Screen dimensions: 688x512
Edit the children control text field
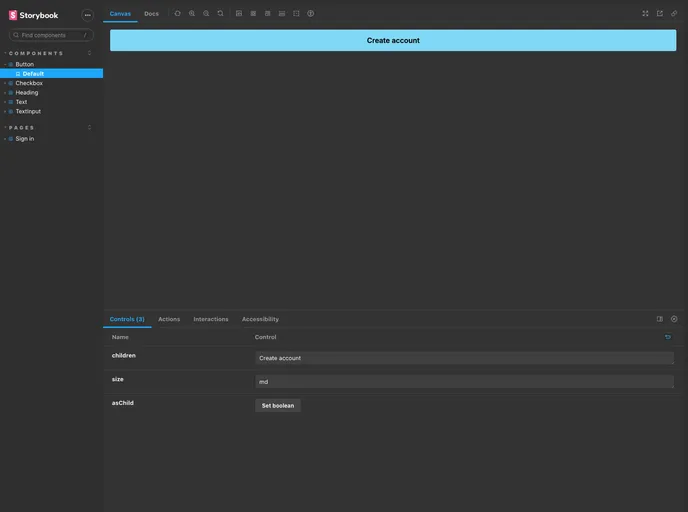point(464,358)
